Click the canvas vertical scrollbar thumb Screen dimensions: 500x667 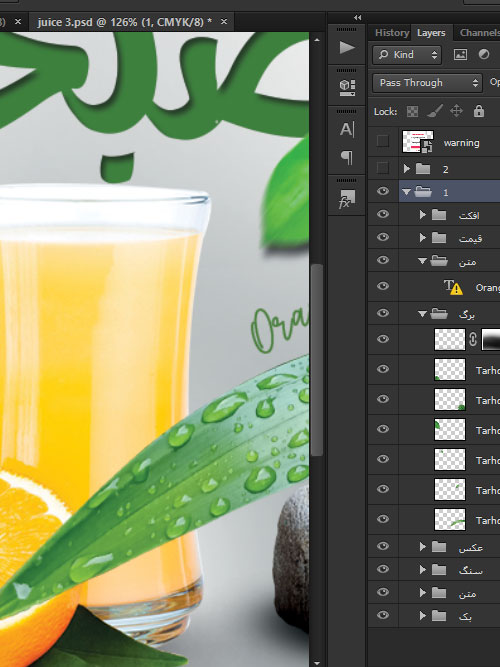coord(317,360)
